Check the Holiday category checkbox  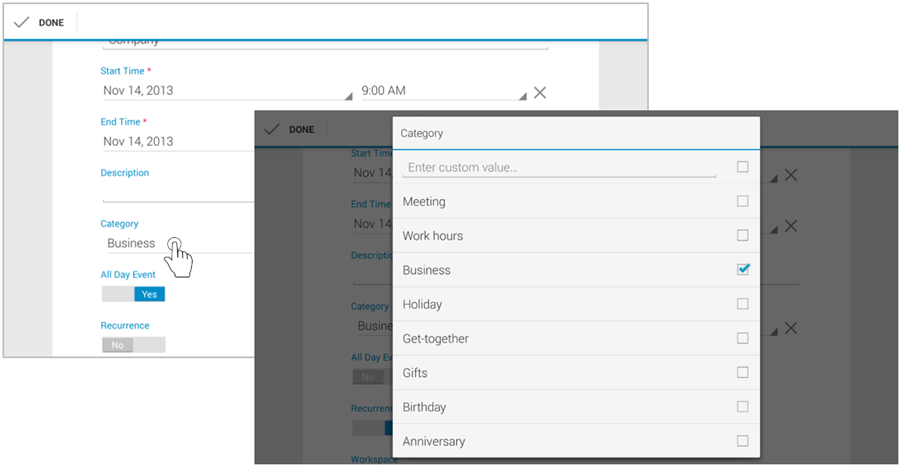click(x=742, y=304)
